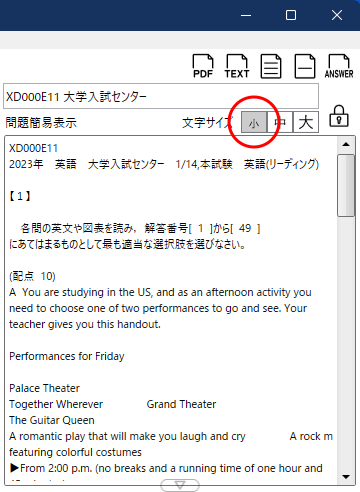
Task: Click the scrollbar down arrow
Action: 346,477
